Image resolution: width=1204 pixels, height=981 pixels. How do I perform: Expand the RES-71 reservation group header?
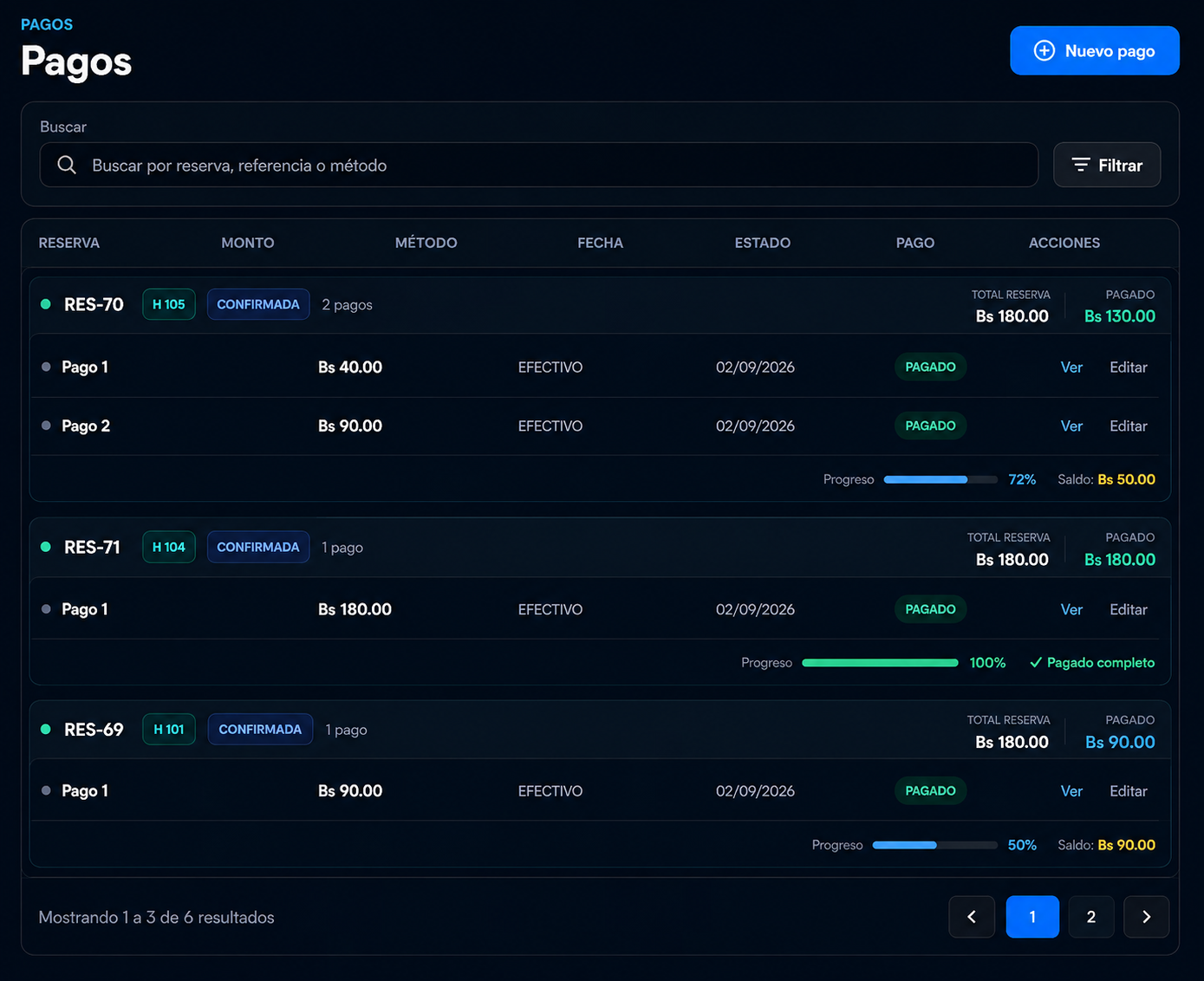[600, 548]
